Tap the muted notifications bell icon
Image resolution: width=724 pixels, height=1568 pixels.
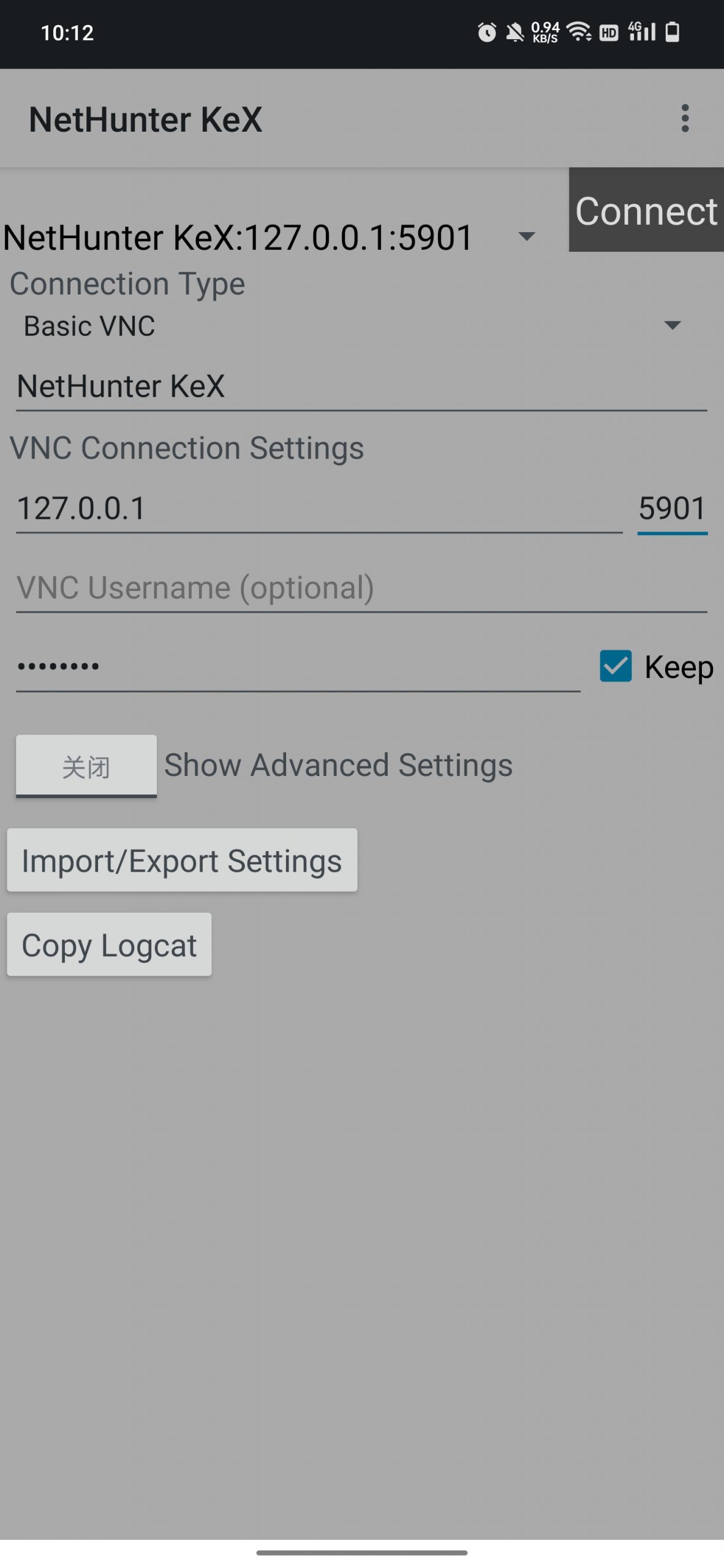515,32
